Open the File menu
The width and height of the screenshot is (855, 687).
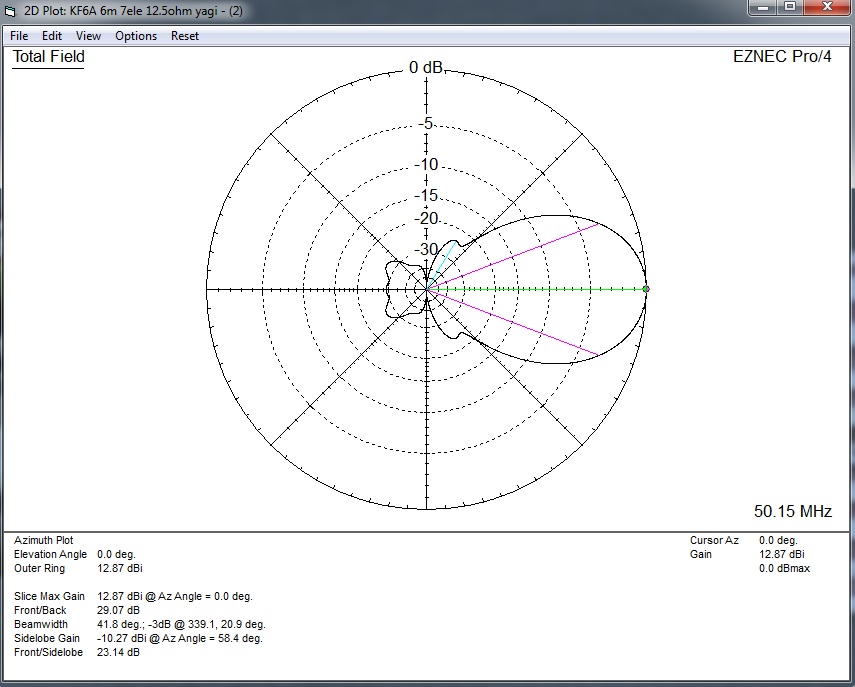pyautogui.click(x=19, y=36)
